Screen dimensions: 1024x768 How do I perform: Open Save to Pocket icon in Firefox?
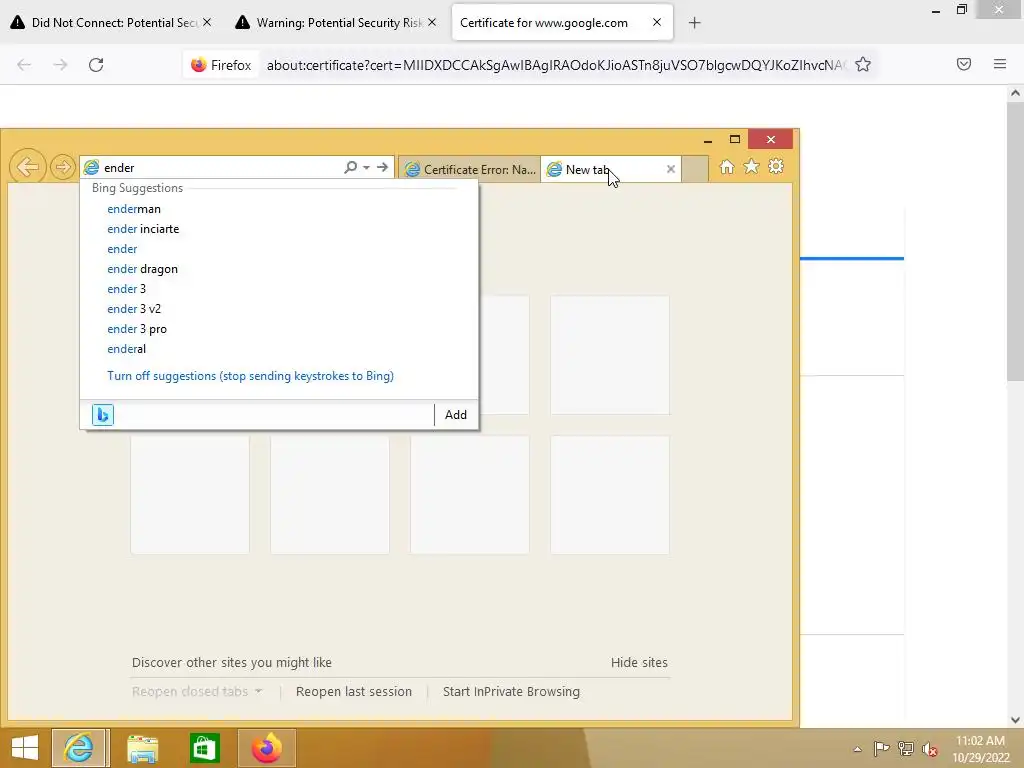(964, 64)
